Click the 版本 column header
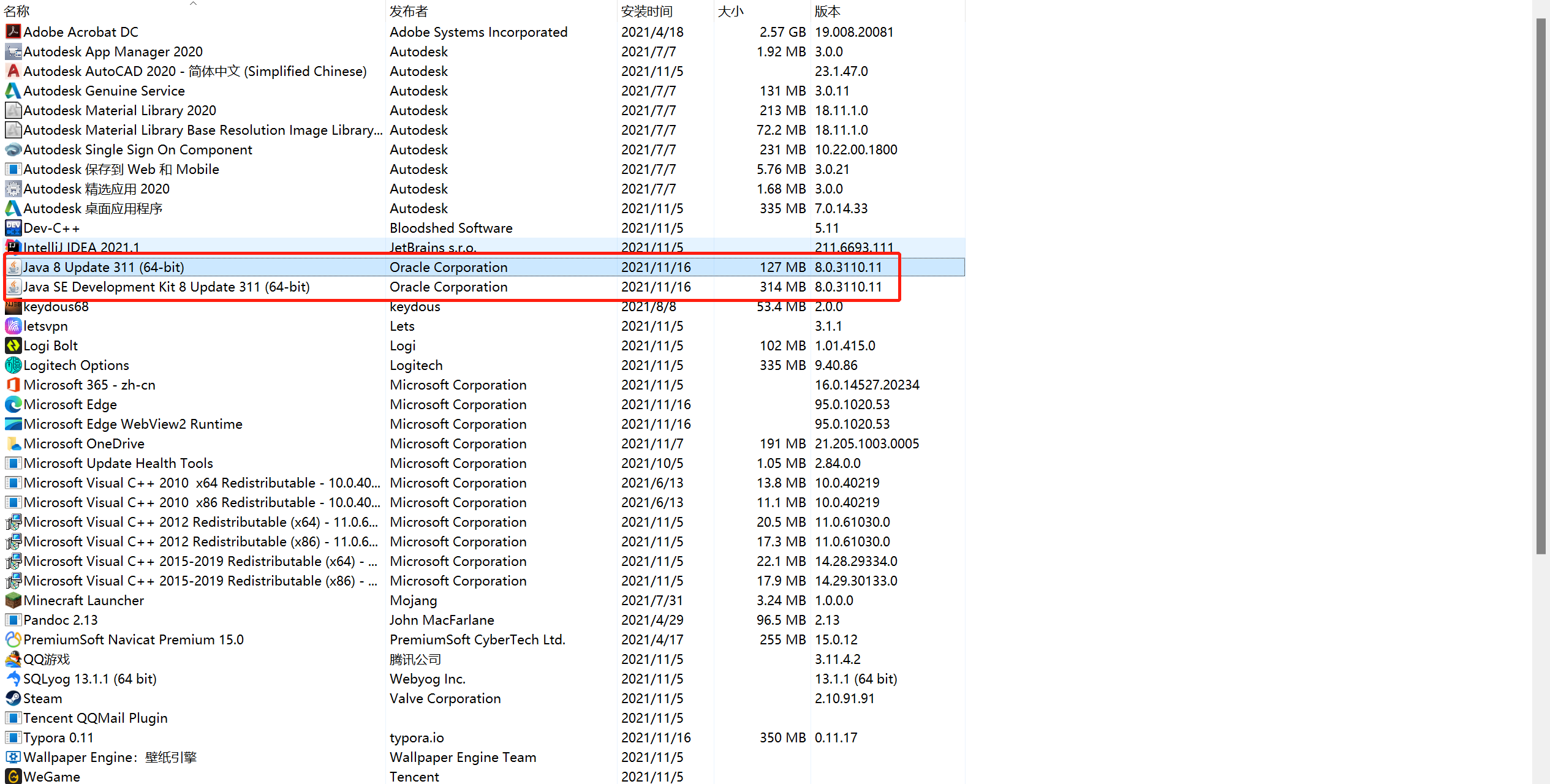 pyautogui.click(x=827, y=11)
